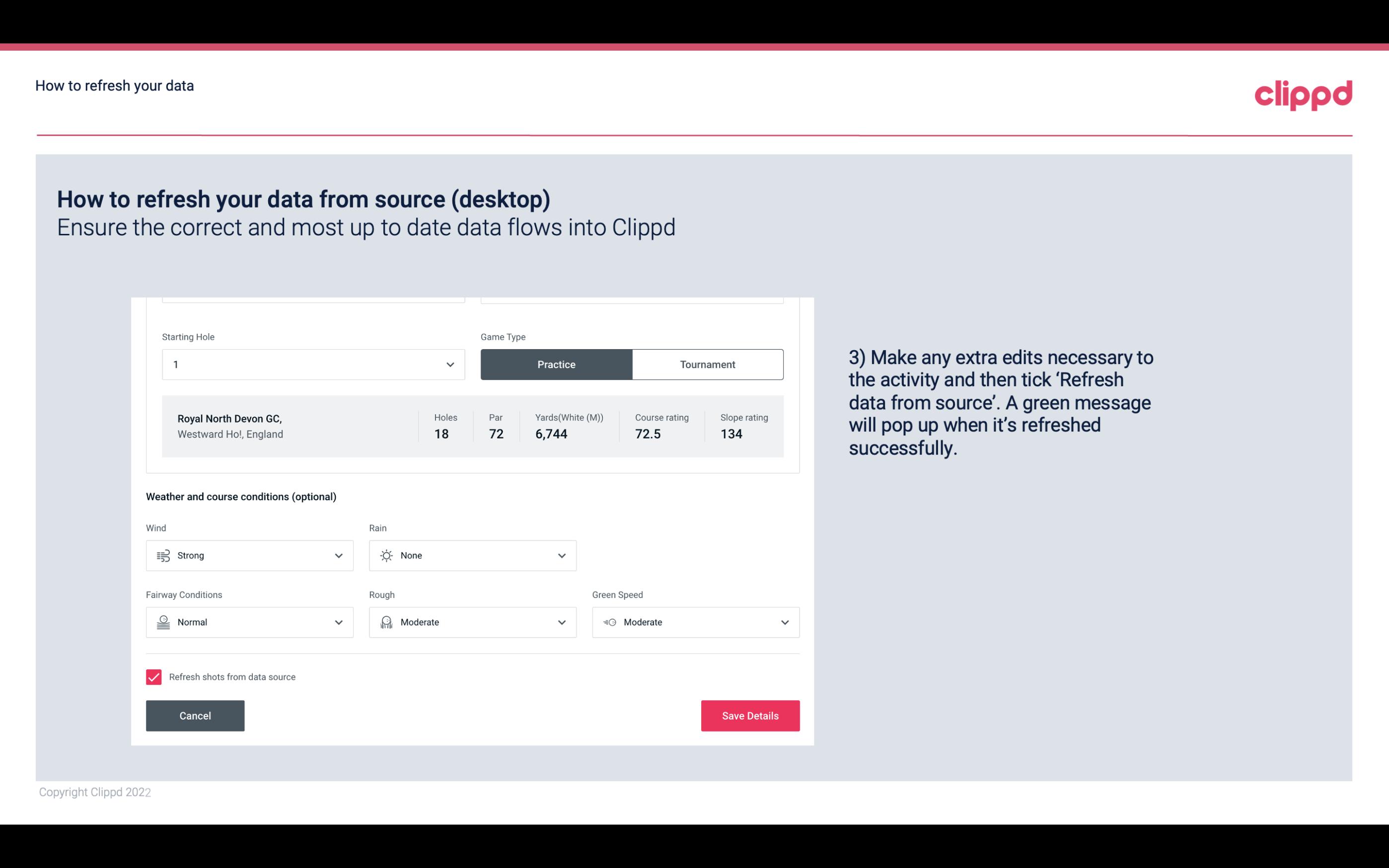Expand the Starting Hole dropdown
This screenshot has width=1389, height=868.
tap(450, 364)
